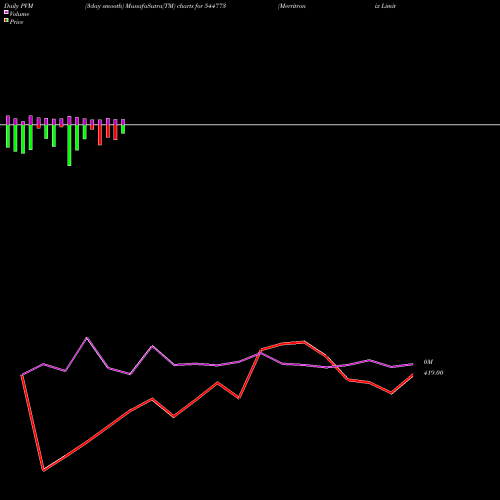Click the magenta Volume legend swatch
The image size is (500, 500).
click(6, 12)
